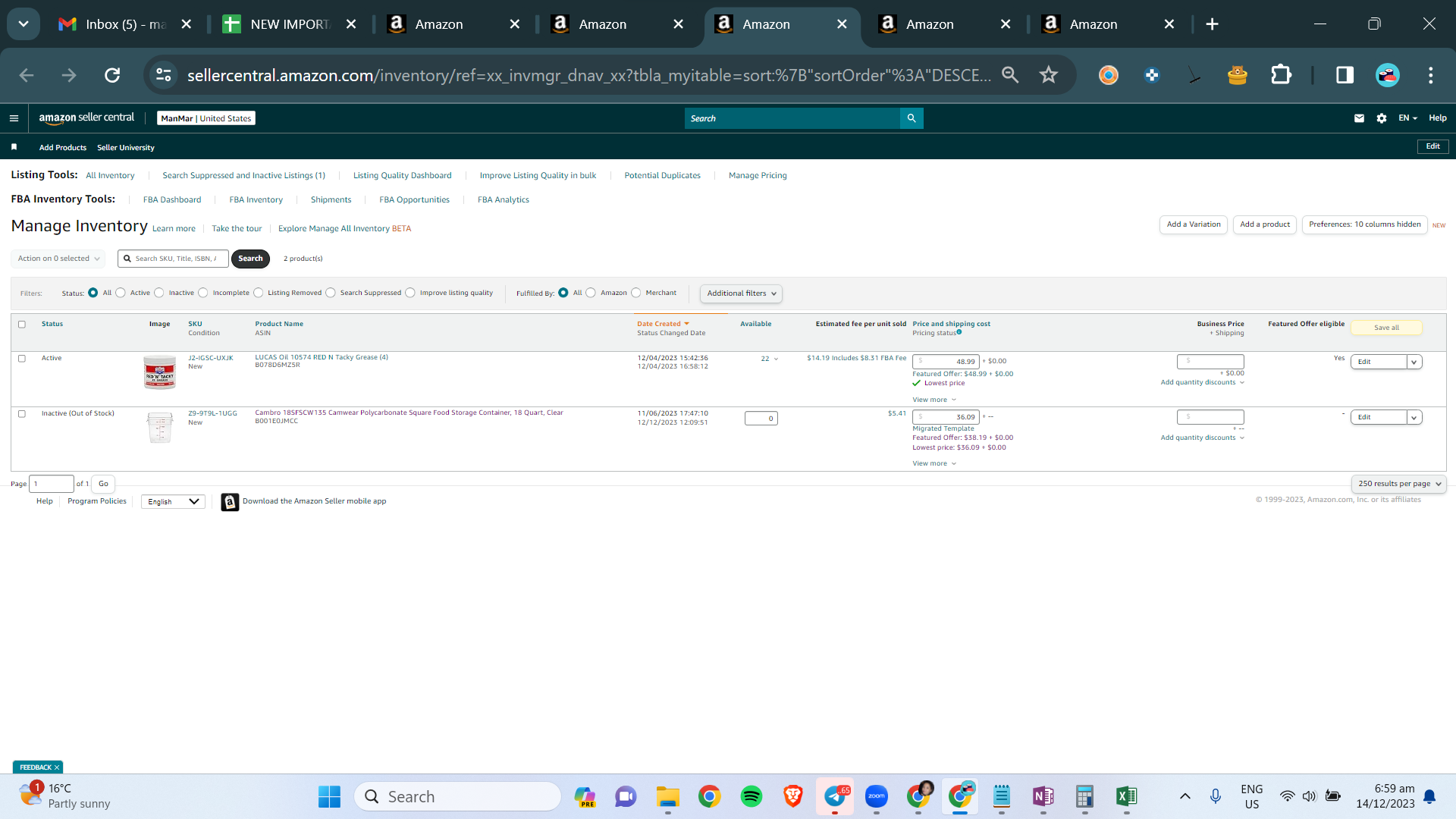The image size is (1456, 819).
Task: Open a new browser tab
Action: pyautogui.click(x=1212, y=24)
